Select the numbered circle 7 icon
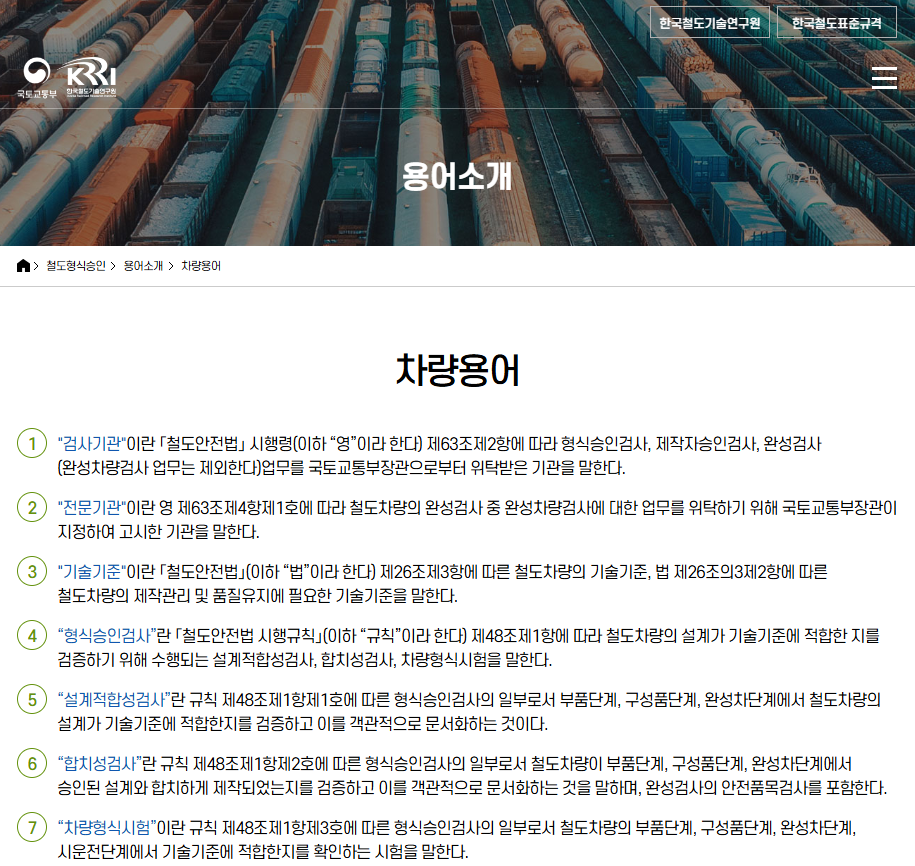915x866 pixels. (x=33, y=828)
